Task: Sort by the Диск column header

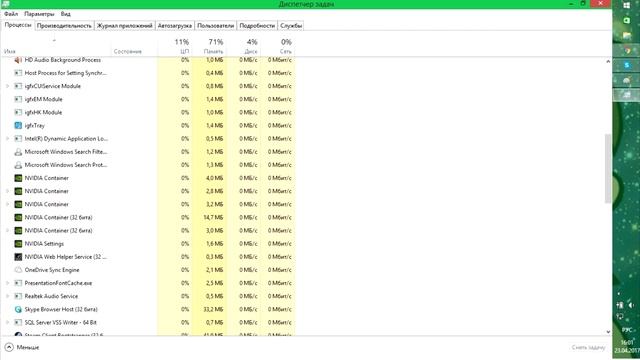Action: coord(243,46)
